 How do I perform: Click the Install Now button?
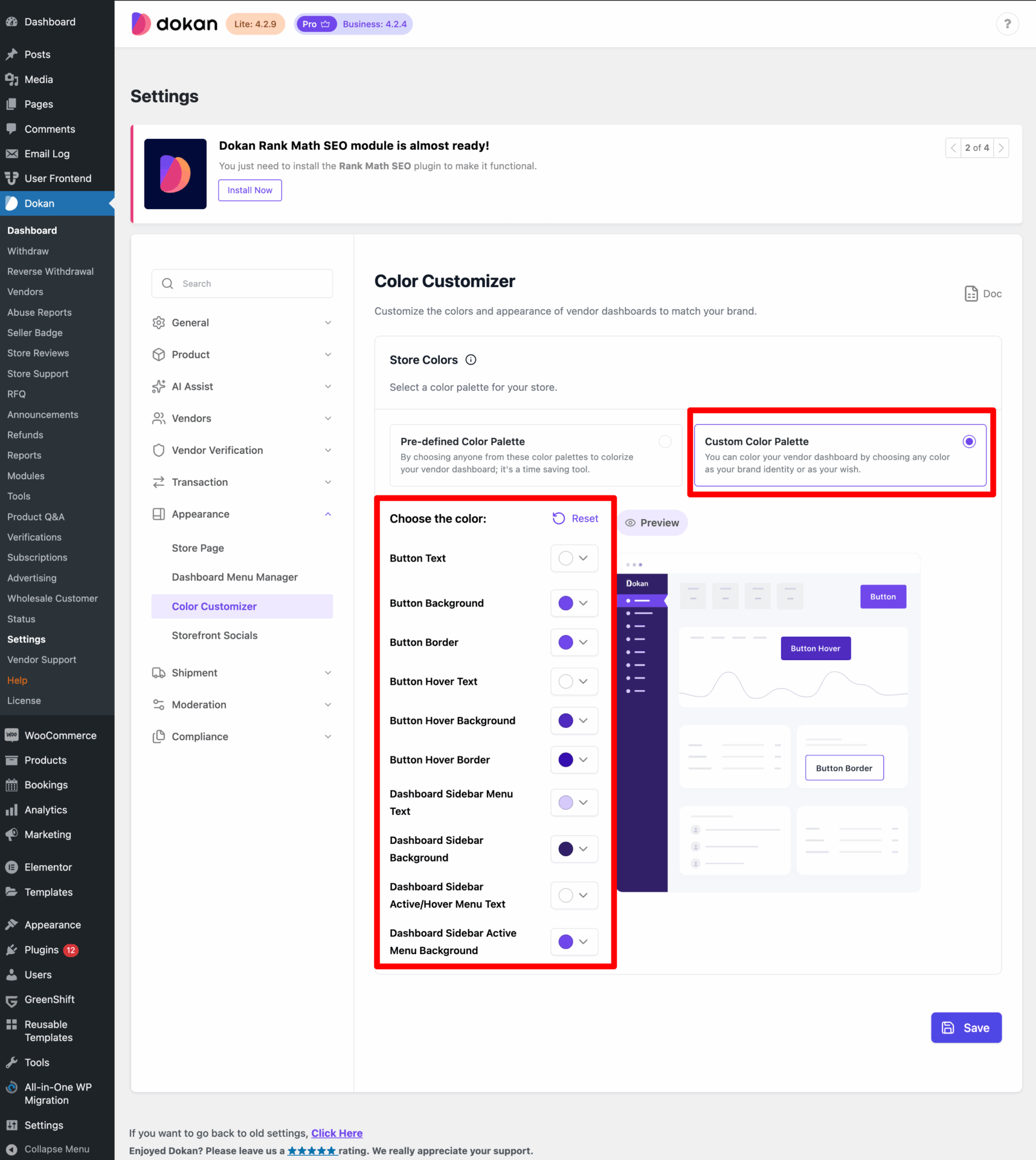click(x=249, y=190)
